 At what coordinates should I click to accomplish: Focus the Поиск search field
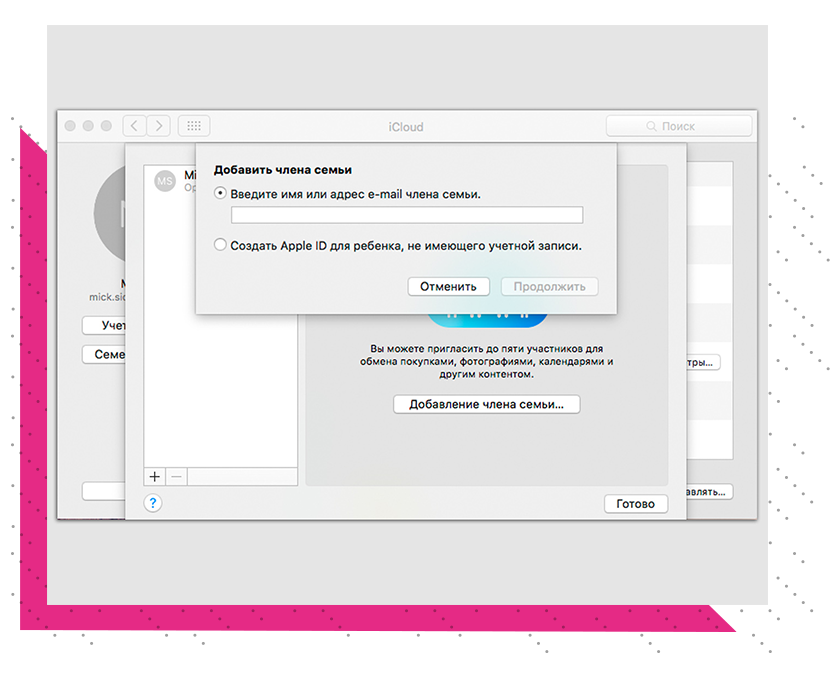[679, 126]
